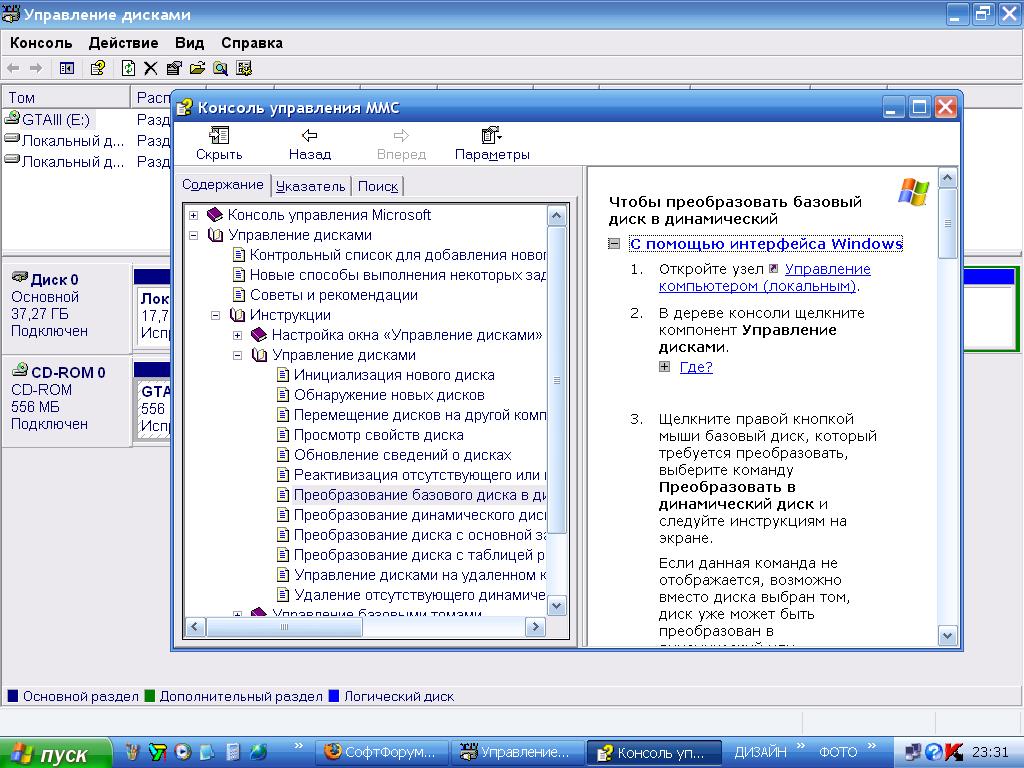Toggle the console tree show/hide toolbar icon

point(67,68)
